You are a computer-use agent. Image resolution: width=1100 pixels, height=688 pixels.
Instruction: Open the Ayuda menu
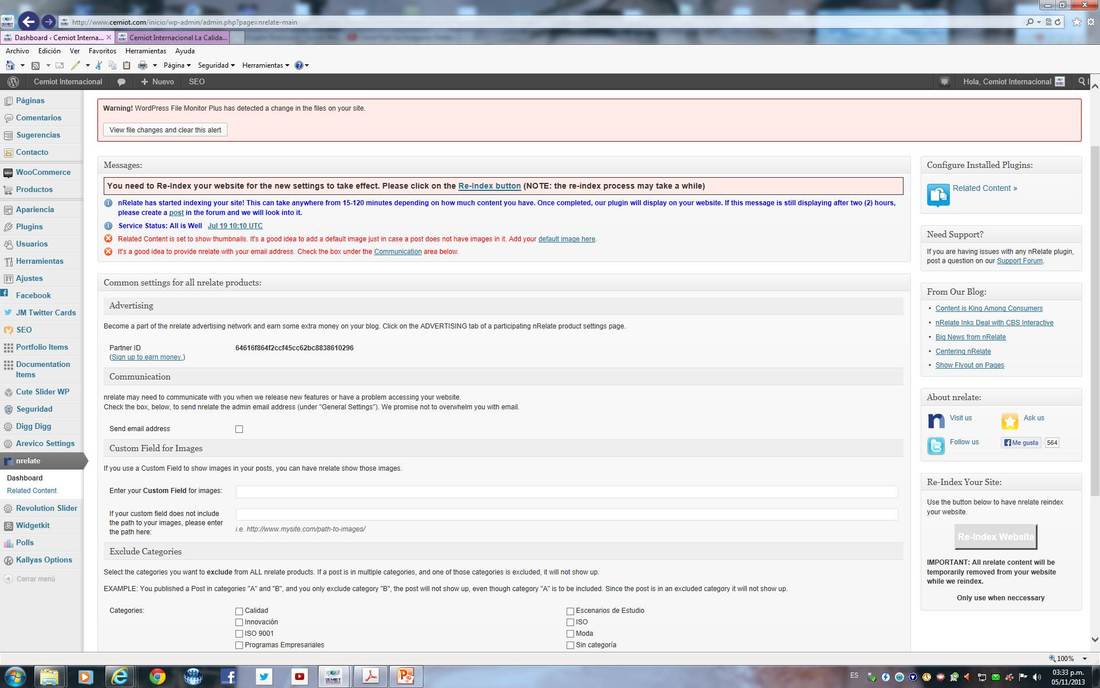(x=185, y=51)
